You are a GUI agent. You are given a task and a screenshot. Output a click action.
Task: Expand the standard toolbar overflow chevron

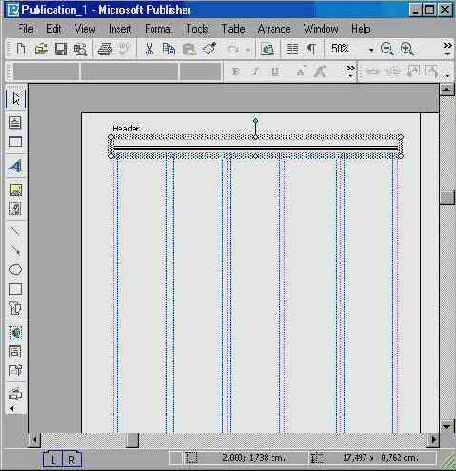tap(448, 48)
